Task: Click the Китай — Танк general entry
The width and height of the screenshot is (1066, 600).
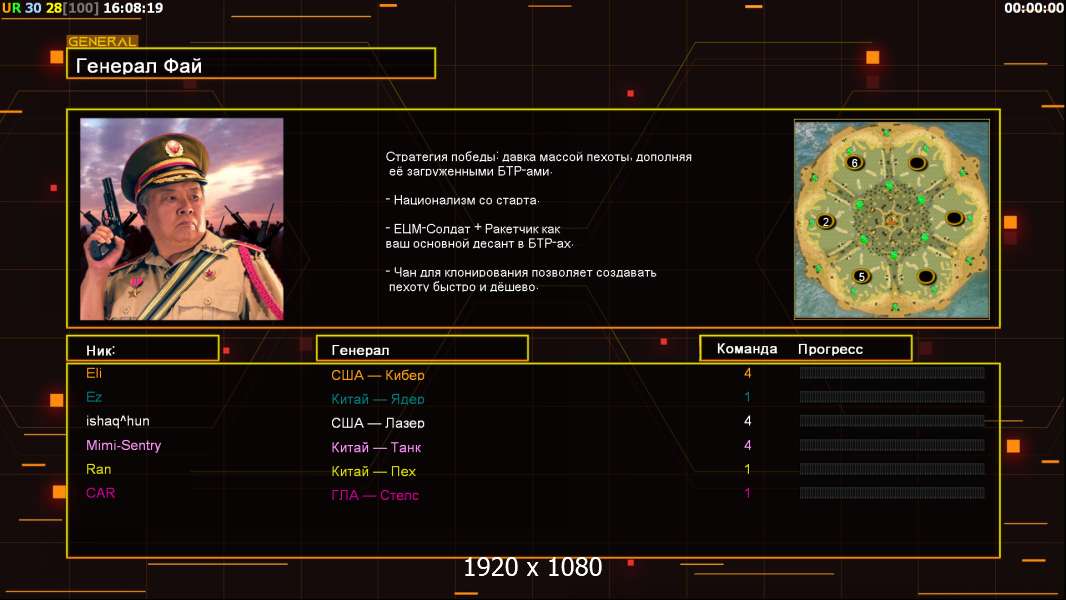Action: coord(376,447)
